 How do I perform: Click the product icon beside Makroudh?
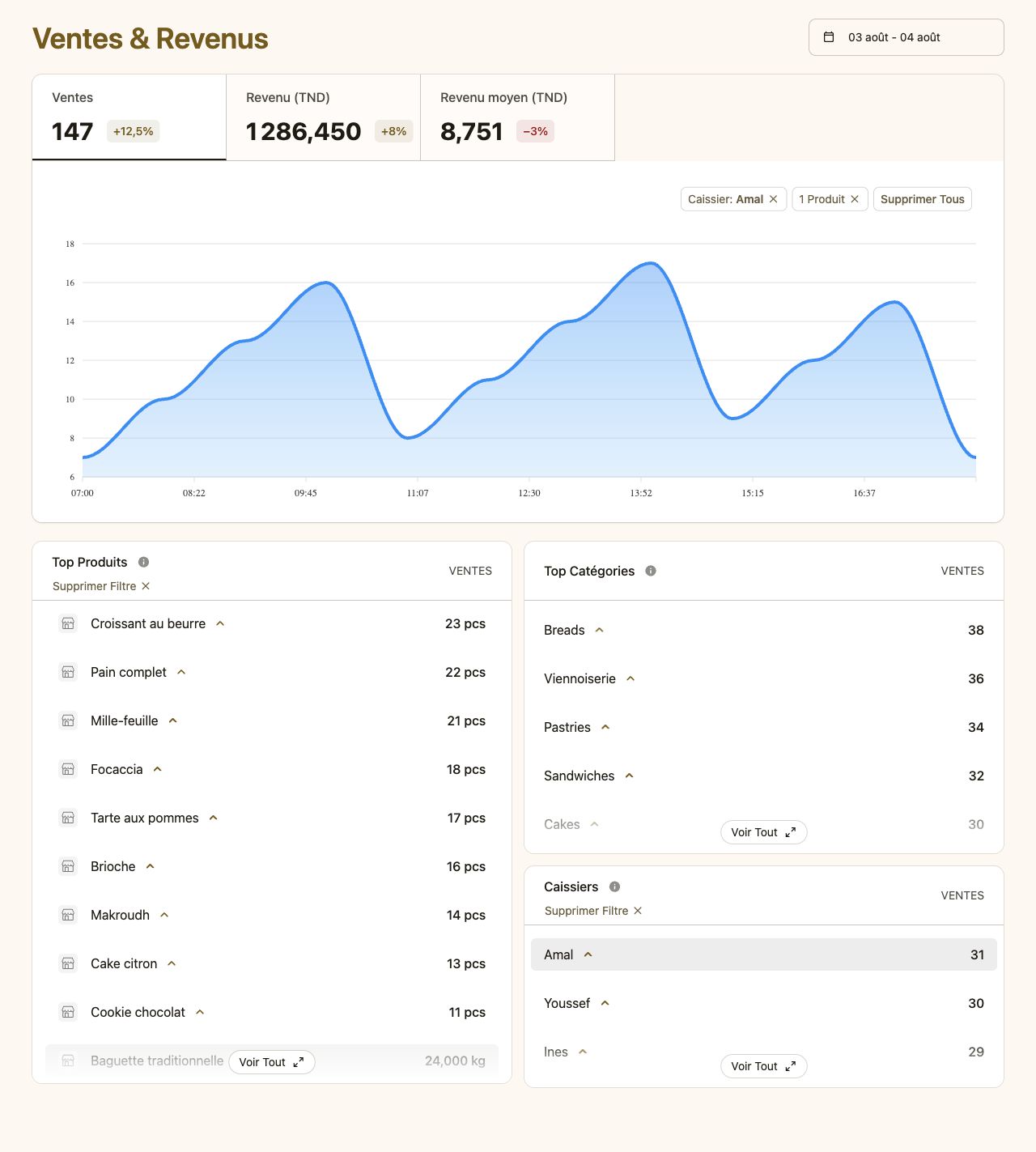(68, 915)
